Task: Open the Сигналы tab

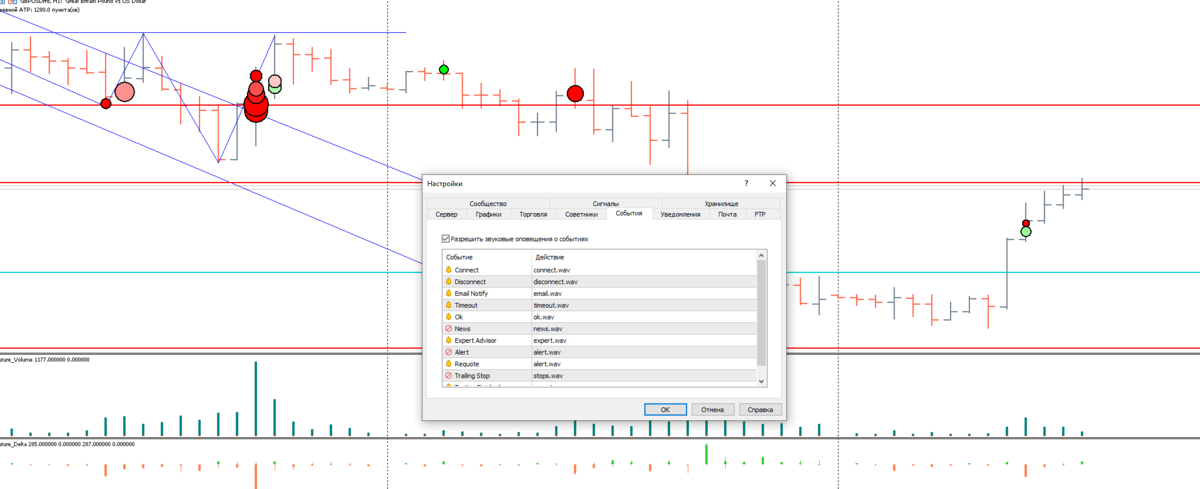Action: pyautogui.click(x=605, y=204)
